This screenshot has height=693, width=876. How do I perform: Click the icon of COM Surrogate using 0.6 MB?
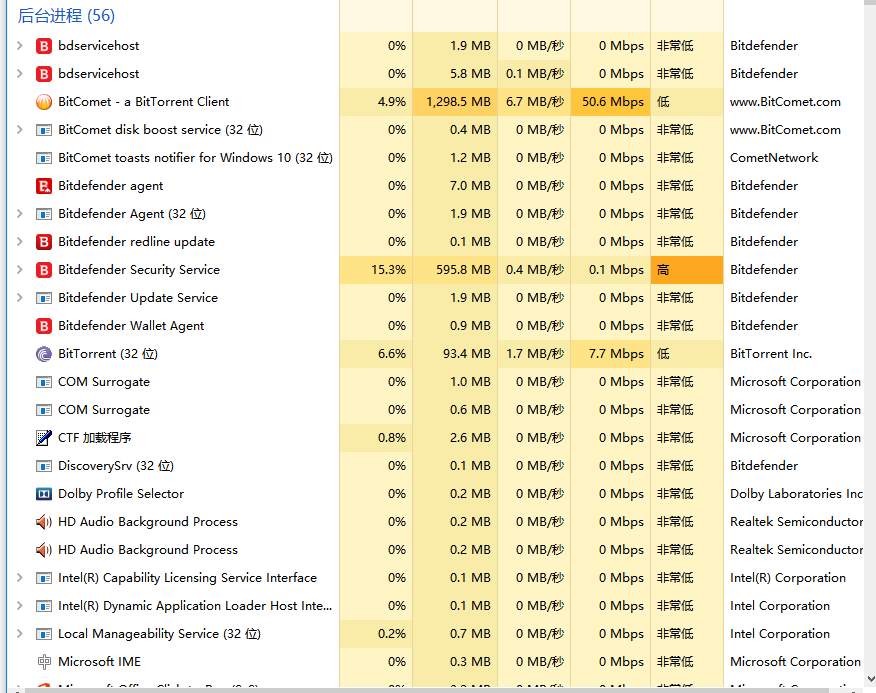coord(44,410)
